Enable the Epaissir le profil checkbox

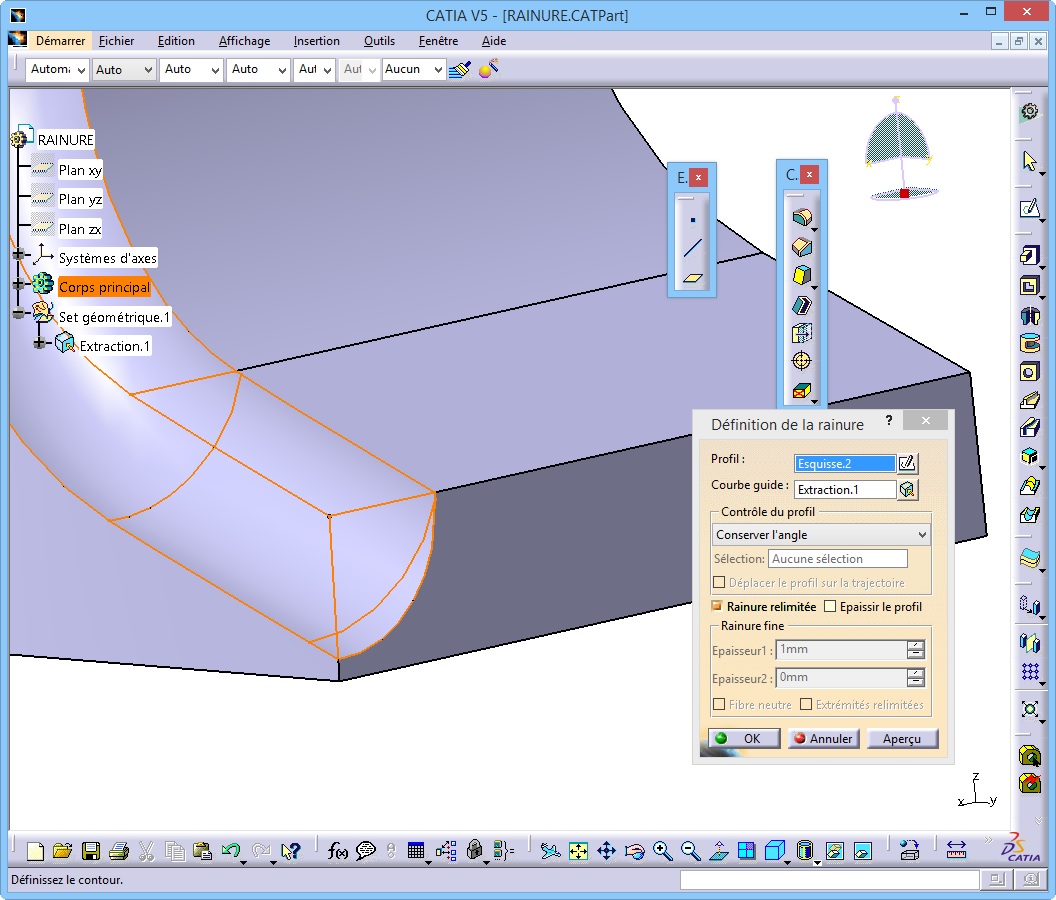point(830,606)
